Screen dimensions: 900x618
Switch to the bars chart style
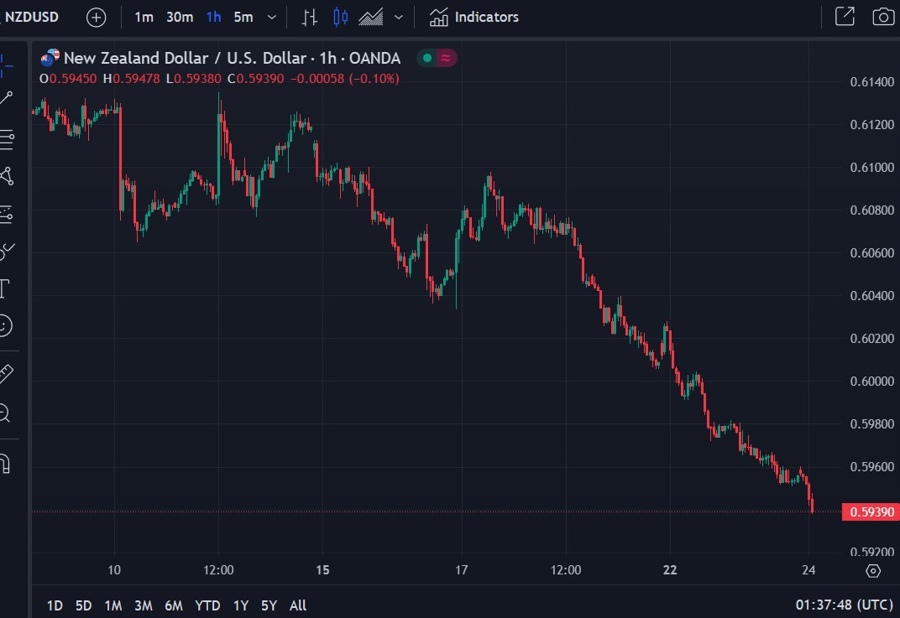tap(310, 17)
